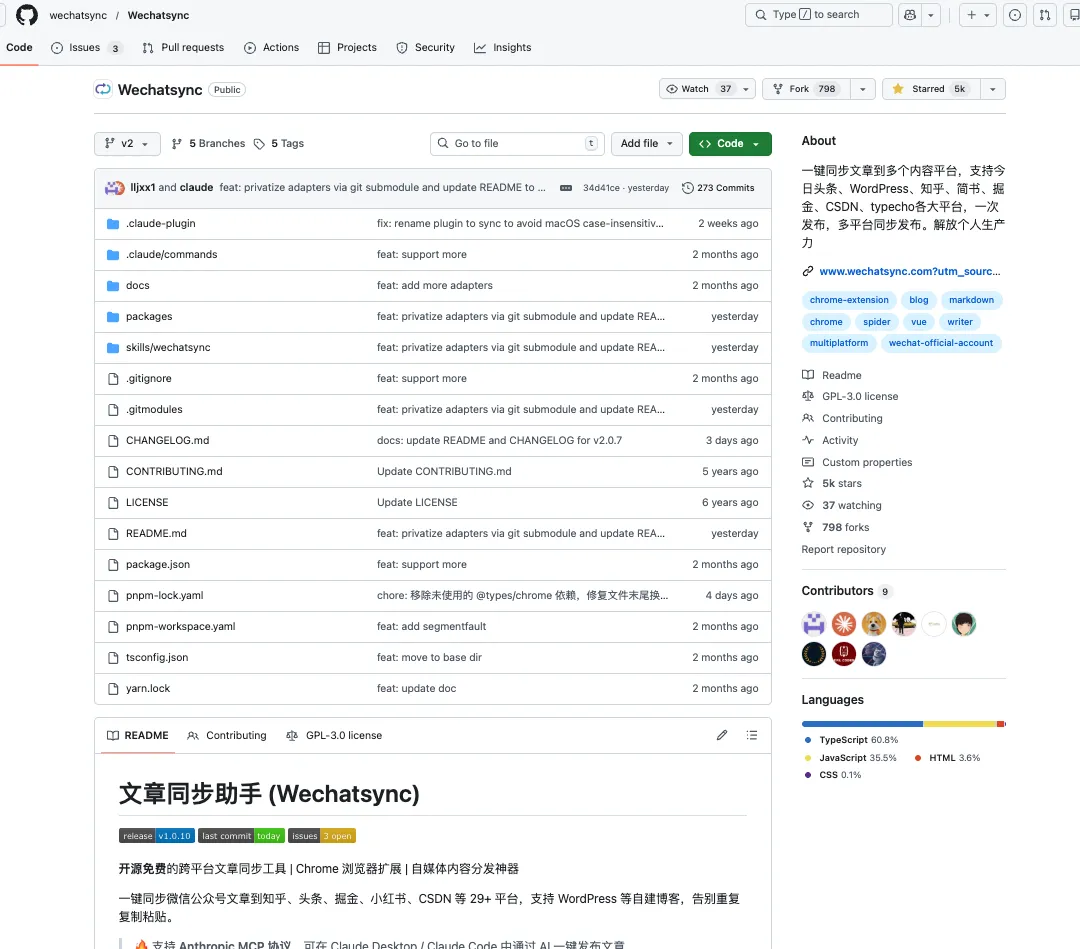The image size is (1080, 949).
Task: Open the 5 Tags link
Action: (x=279, y=143)
